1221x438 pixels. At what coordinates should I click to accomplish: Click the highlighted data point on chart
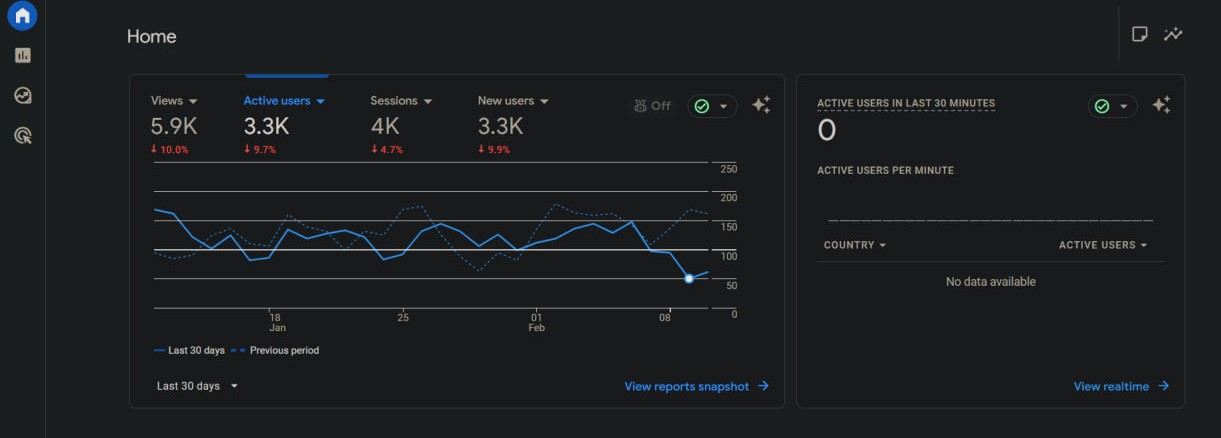click(x=689, y=278)
